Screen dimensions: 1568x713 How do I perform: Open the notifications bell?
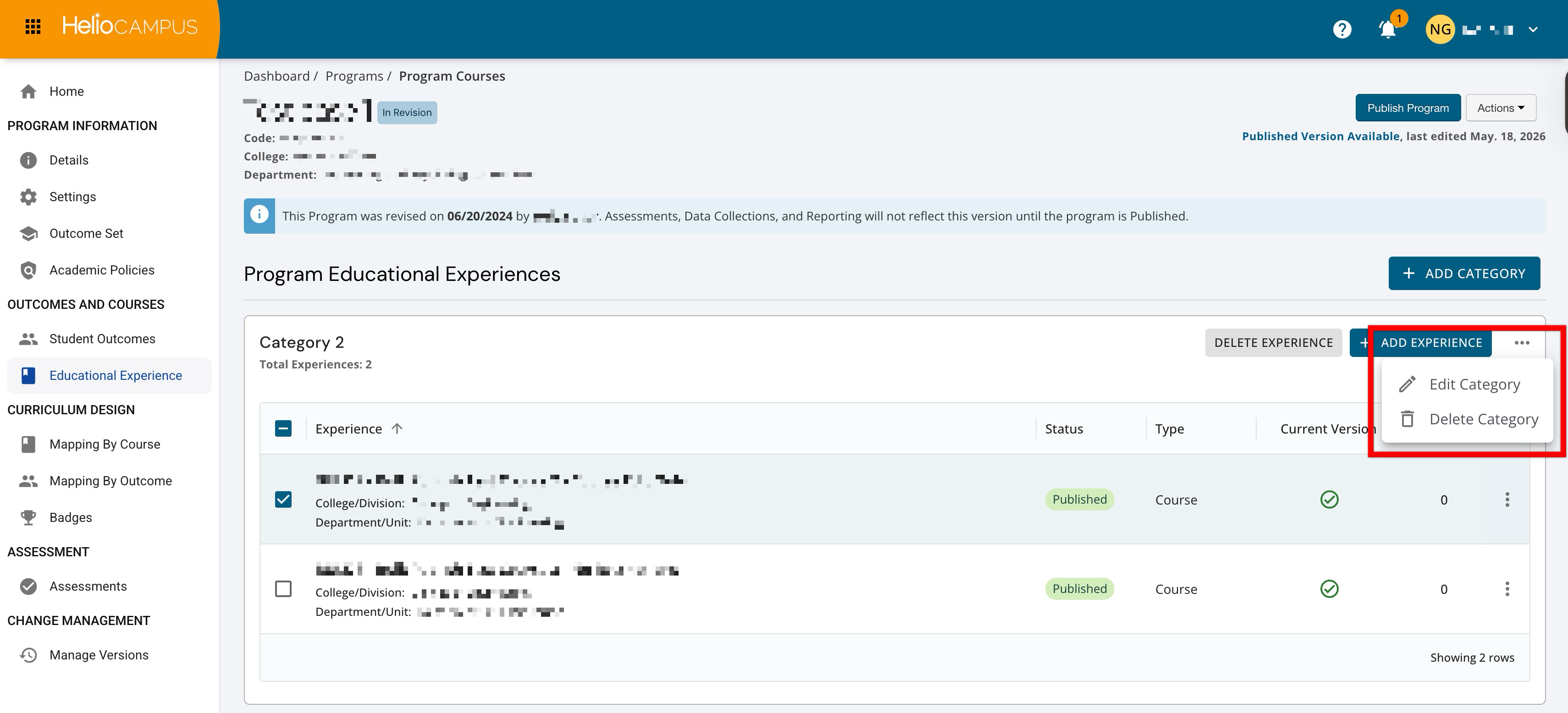tap(1387, 29)
